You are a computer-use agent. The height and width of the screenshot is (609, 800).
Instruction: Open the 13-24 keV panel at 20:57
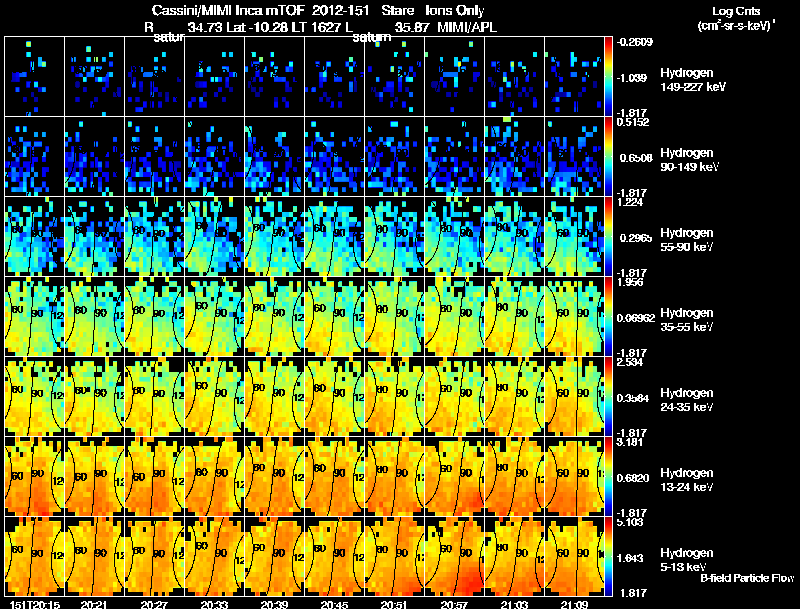[x=454, y=476]
